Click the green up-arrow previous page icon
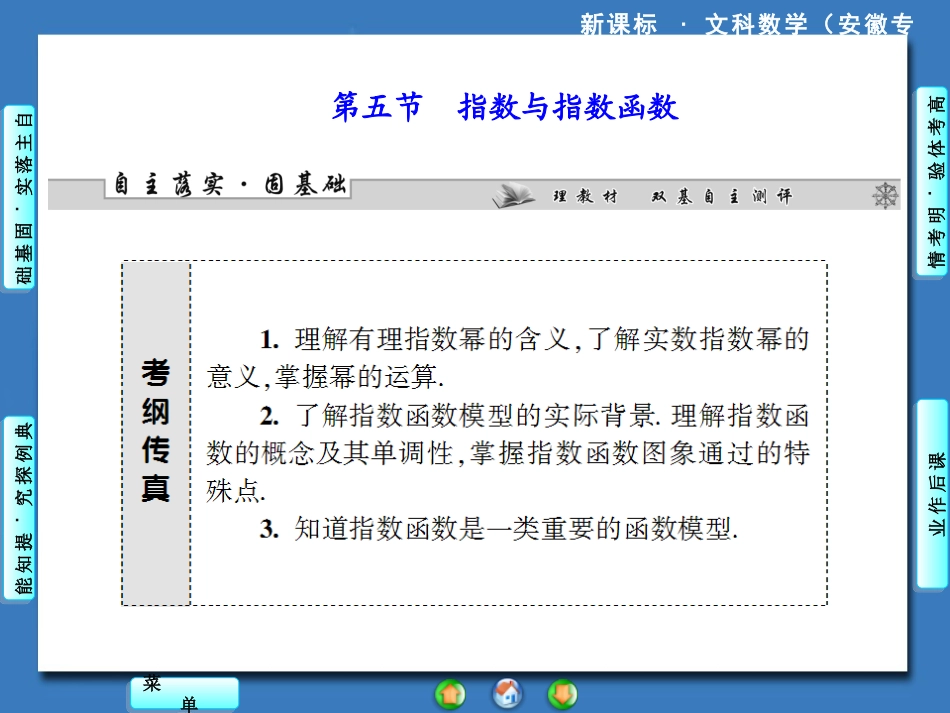 450,694
